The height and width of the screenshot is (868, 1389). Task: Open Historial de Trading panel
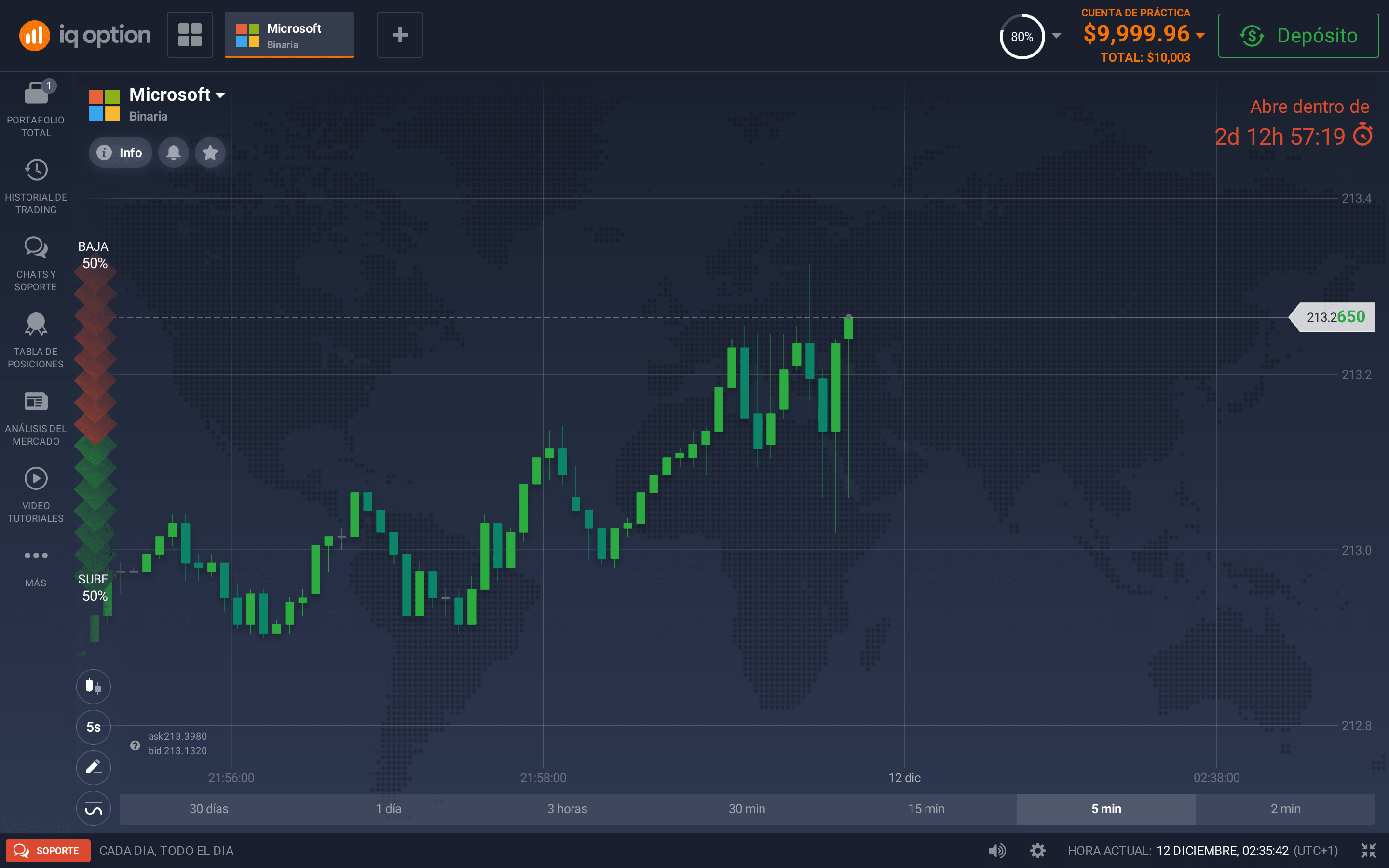36,187
